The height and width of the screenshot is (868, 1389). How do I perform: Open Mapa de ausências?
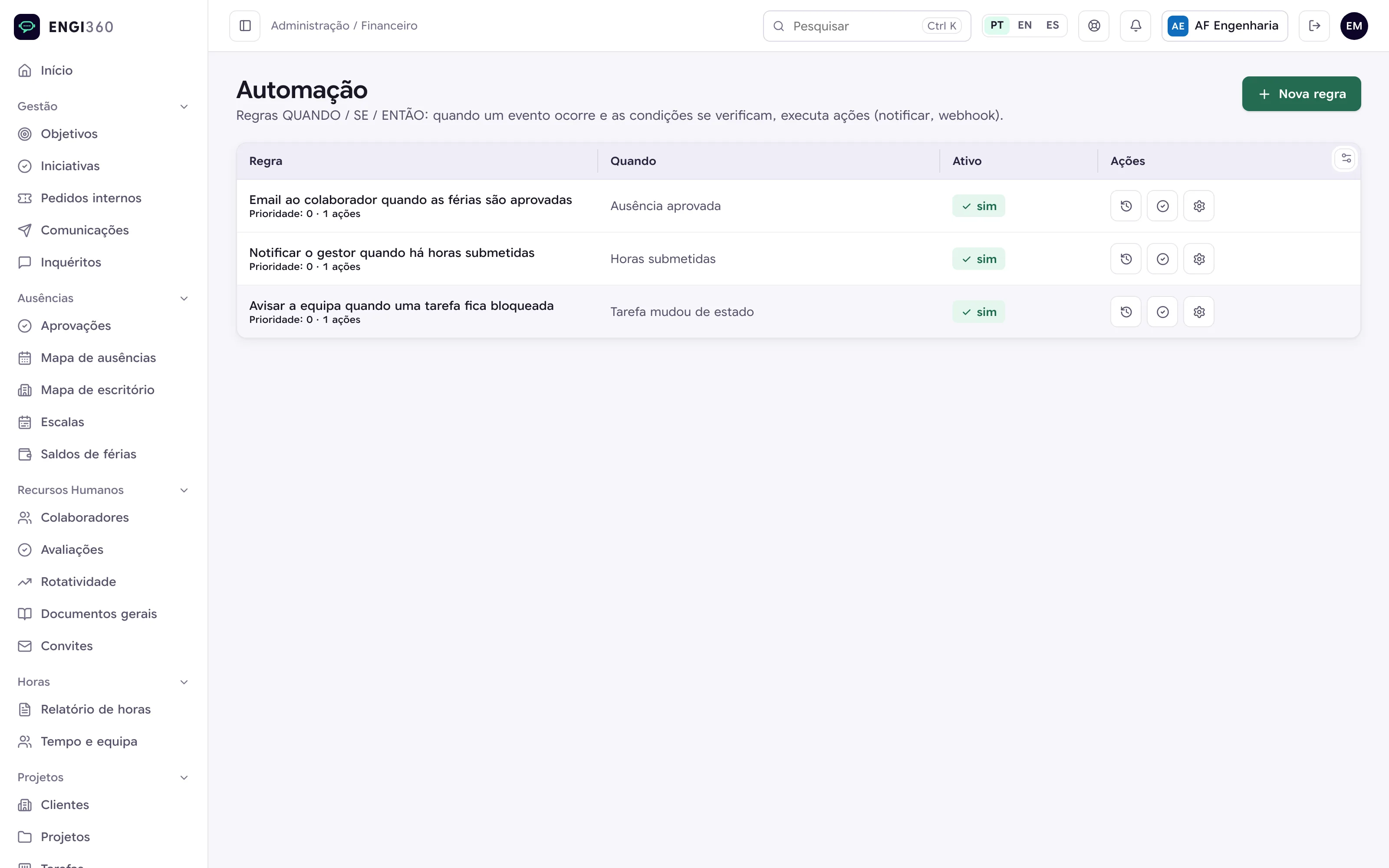103,358
